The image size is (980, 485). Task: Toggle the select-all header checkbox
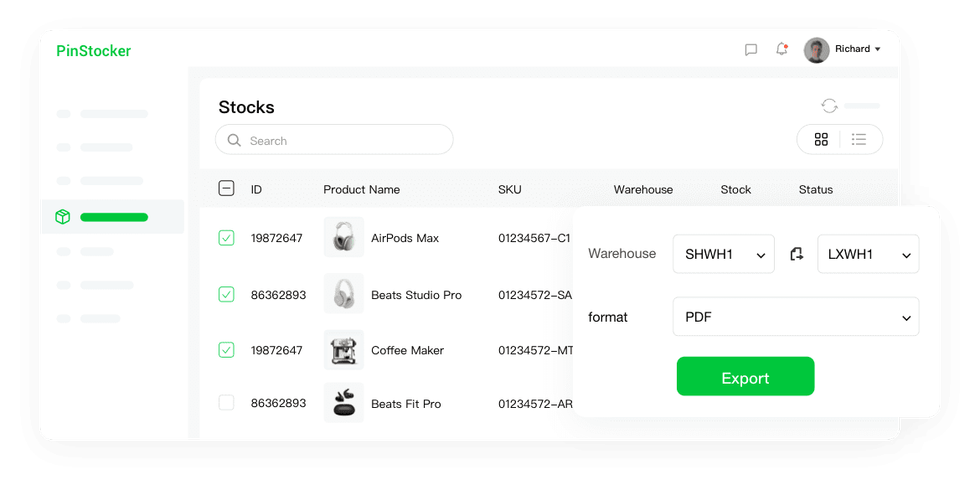(226, 188)
